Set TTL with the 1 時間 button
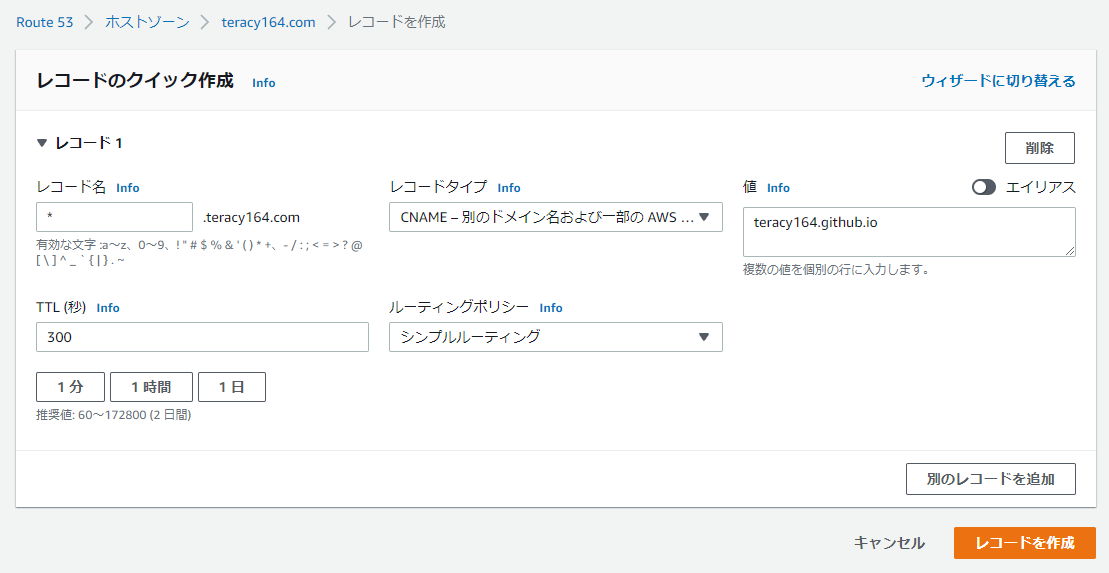The image size is (1109, 573). point(151,387)
